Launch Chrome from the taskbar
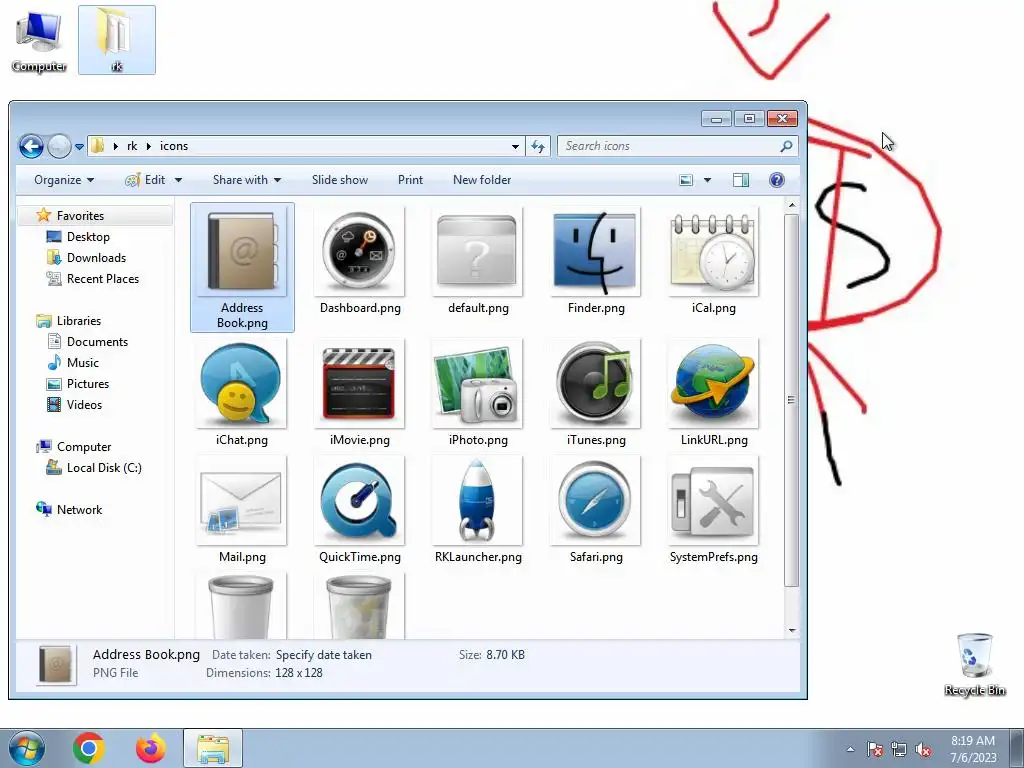The image size is (1024, 768). click(89, 748)
